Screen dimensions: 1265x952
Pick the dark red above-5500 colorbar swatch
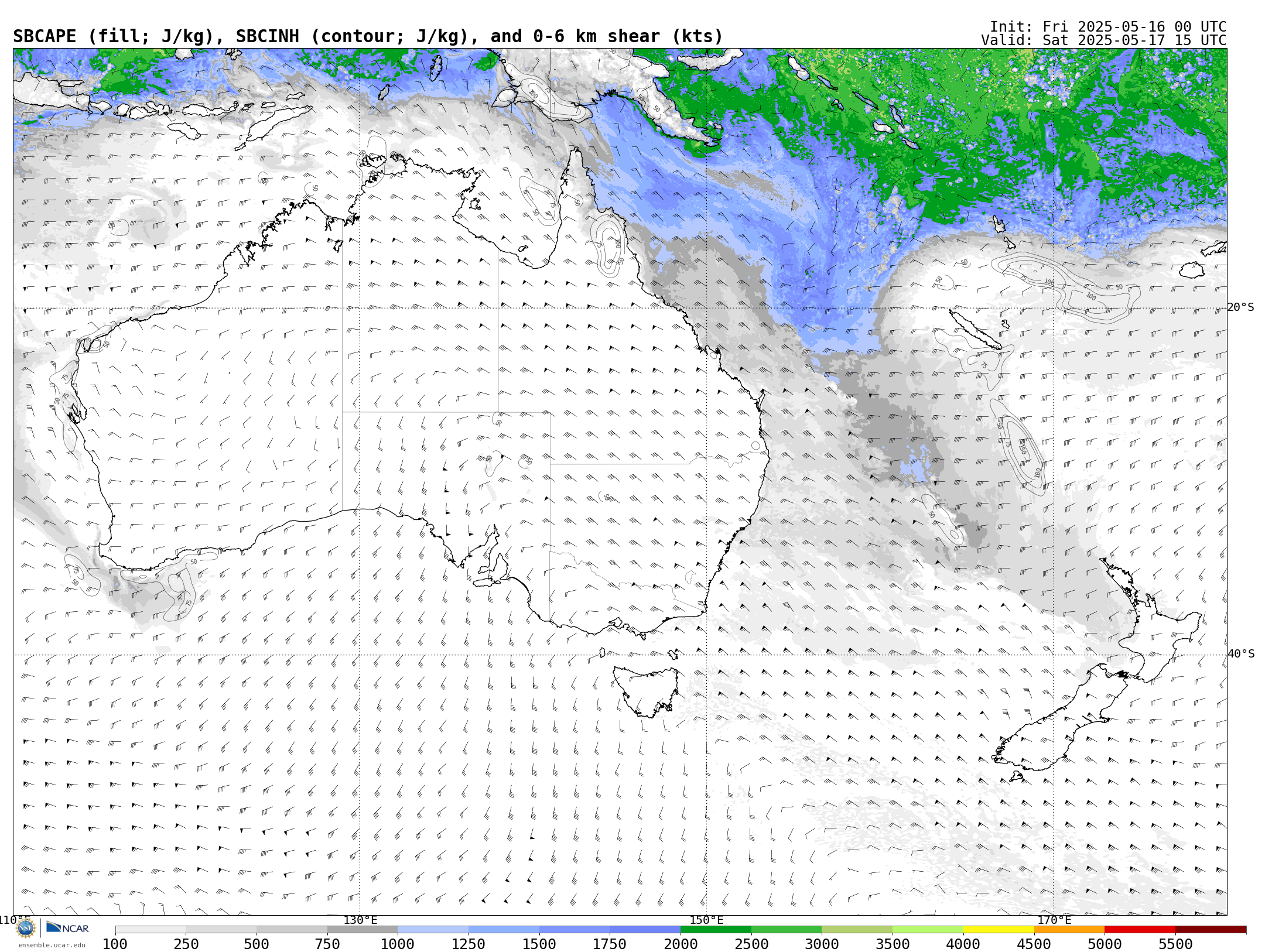tap(1211, 930)
